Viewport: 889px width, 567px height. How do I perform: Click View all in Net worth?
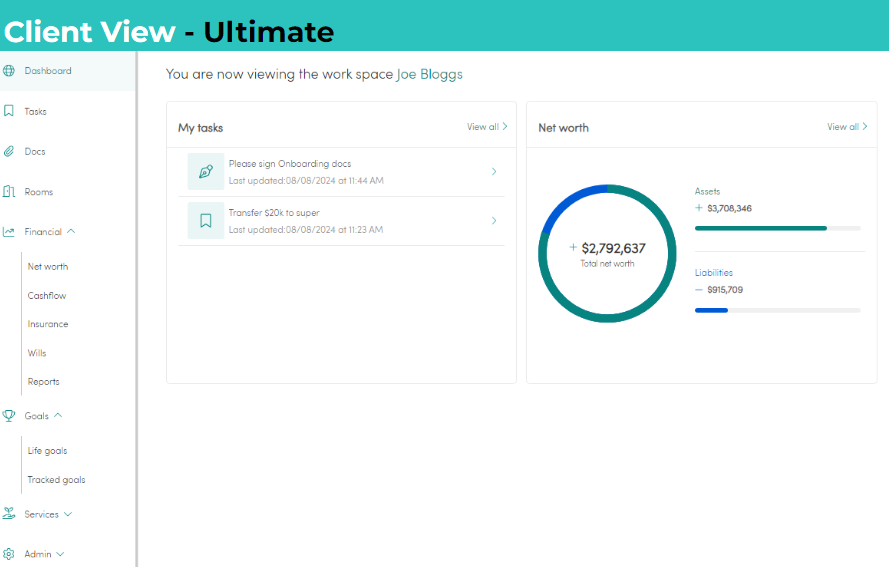pyautogui.click(x=847, y=126)
